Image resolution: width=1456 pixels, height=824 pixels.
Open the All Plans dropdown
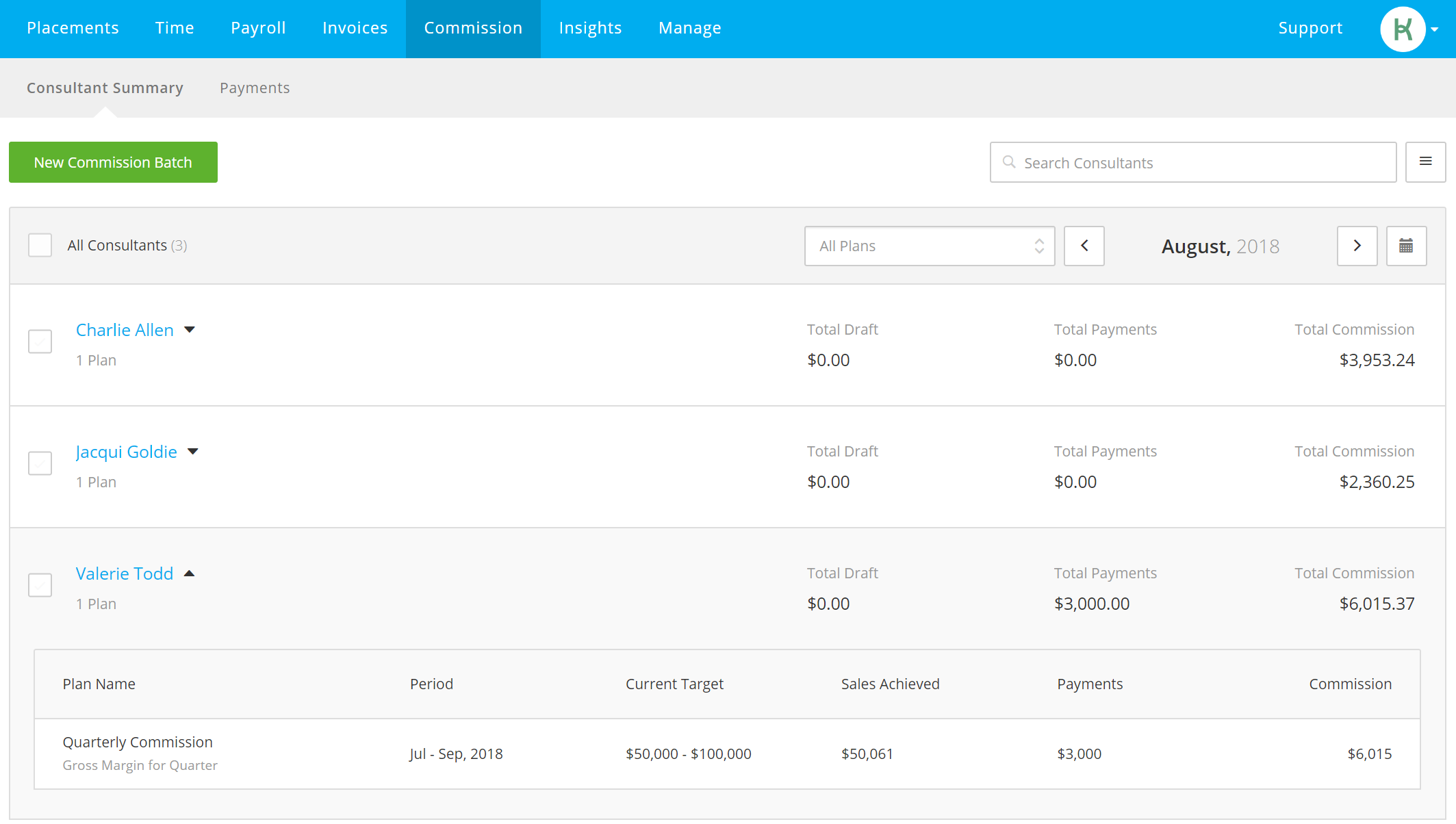[930, 246]
